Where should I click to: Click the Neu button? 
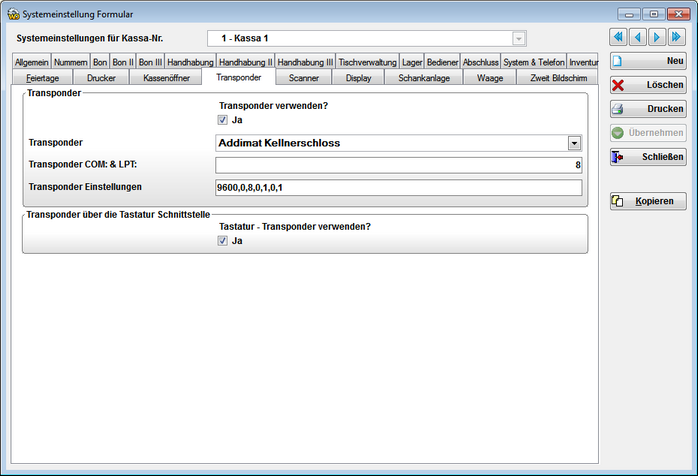[648, 61]
